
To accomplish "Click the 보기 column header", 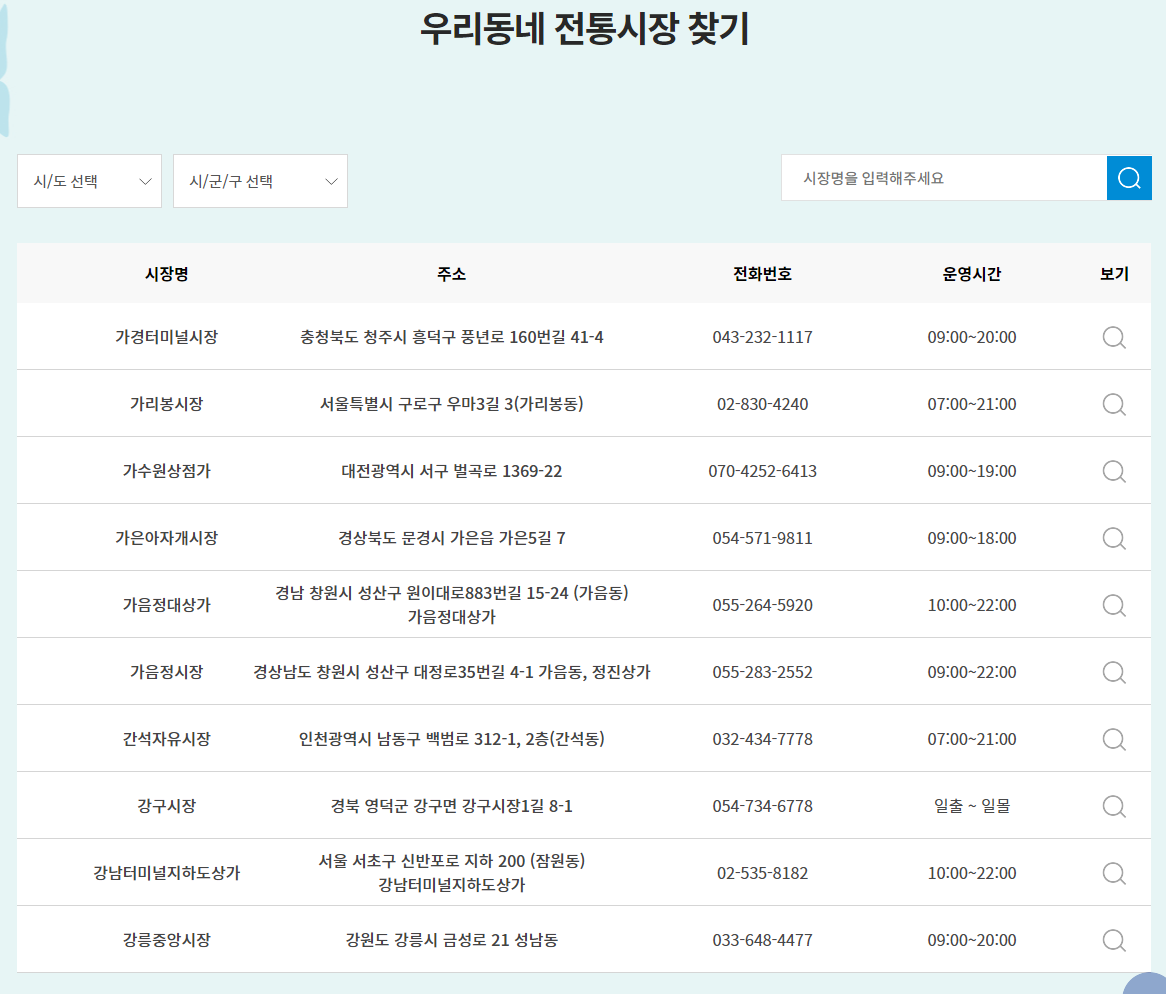I will pyautogui.click(x=1114, y=274).
